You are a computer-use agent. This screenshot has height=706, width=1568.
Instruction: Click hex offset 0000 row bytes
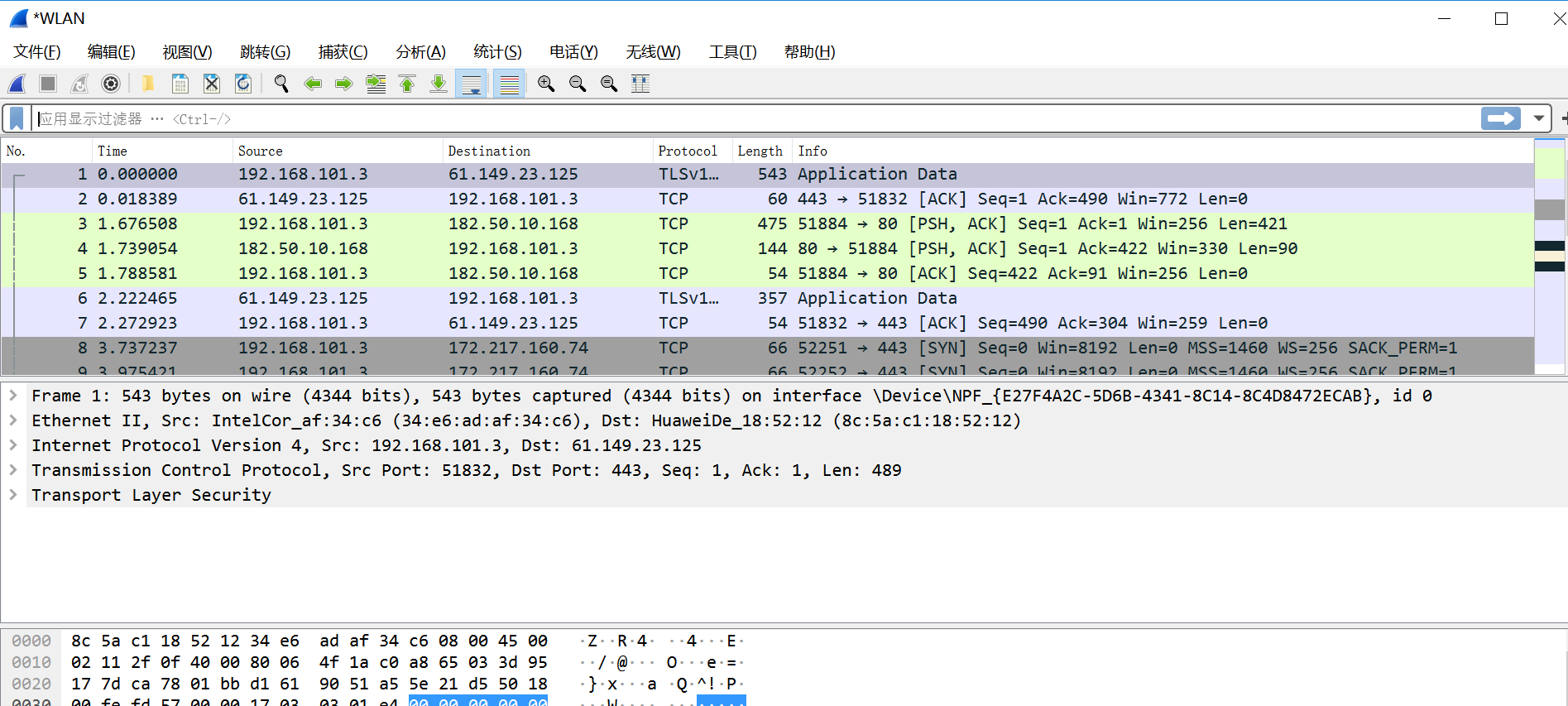click(309, 641)
